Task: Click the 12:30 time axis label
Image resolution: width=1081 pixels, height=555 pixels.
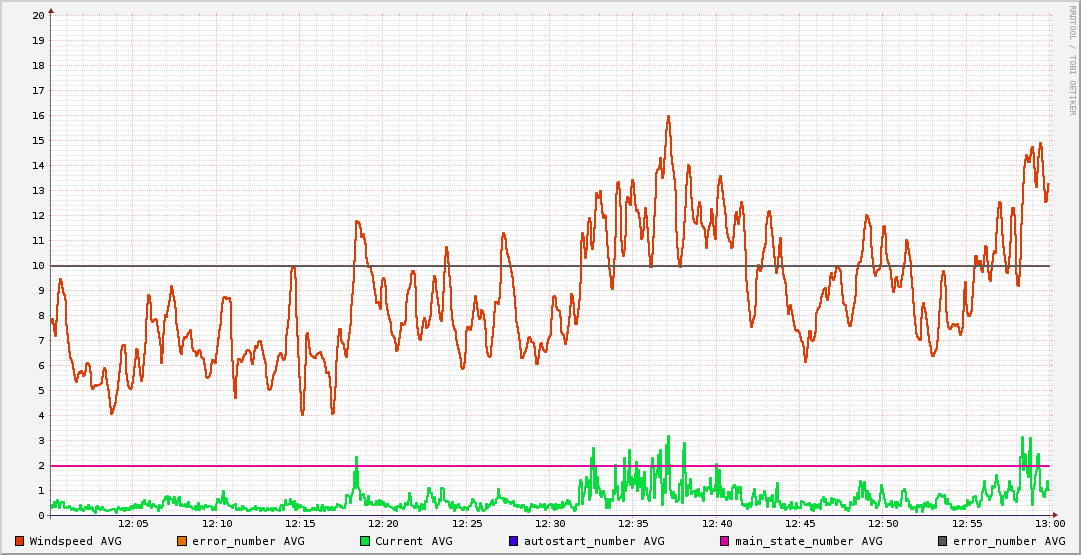Action: [550, 523]
